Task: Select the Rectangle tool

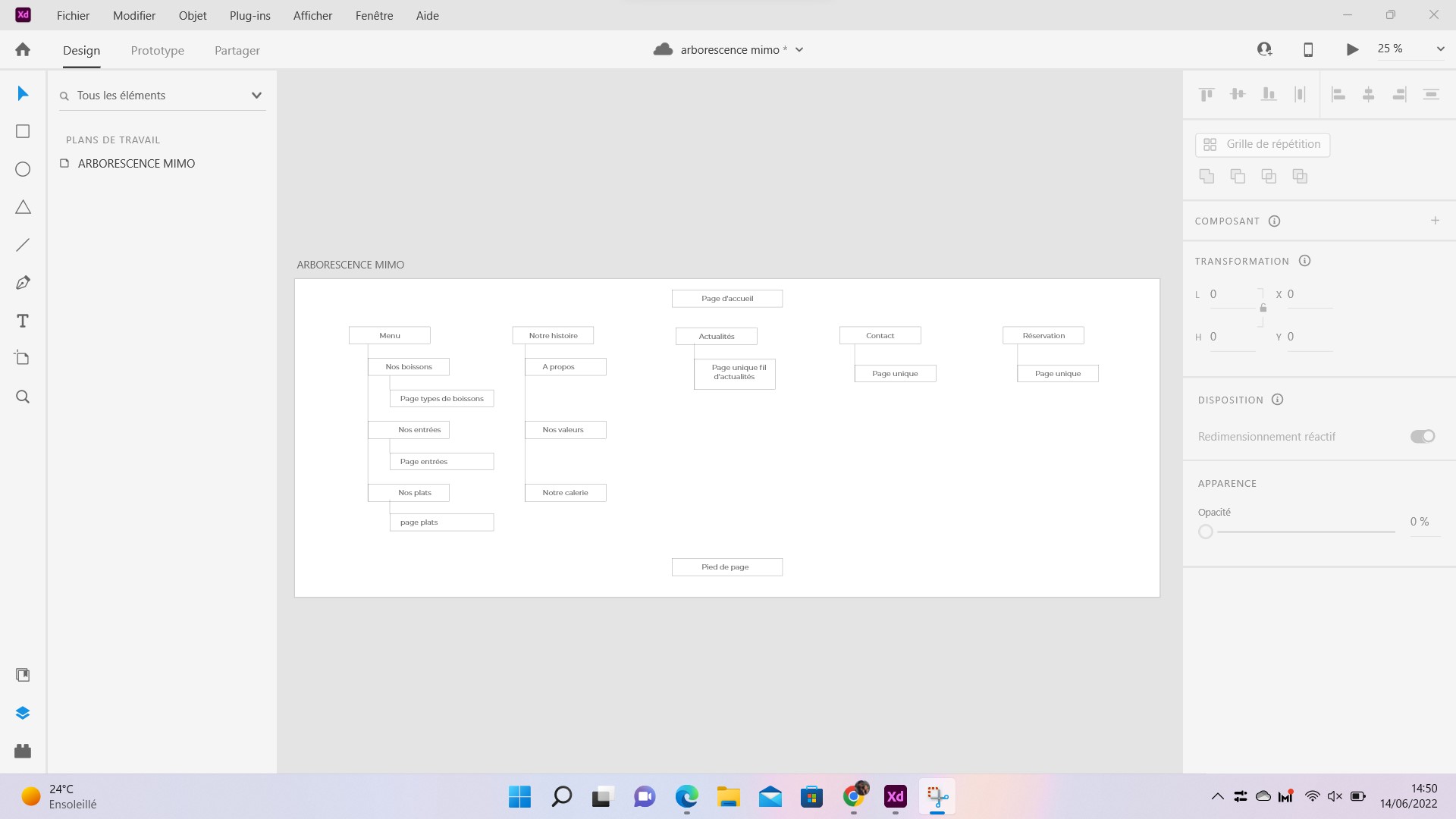Action: coord(23,131)
